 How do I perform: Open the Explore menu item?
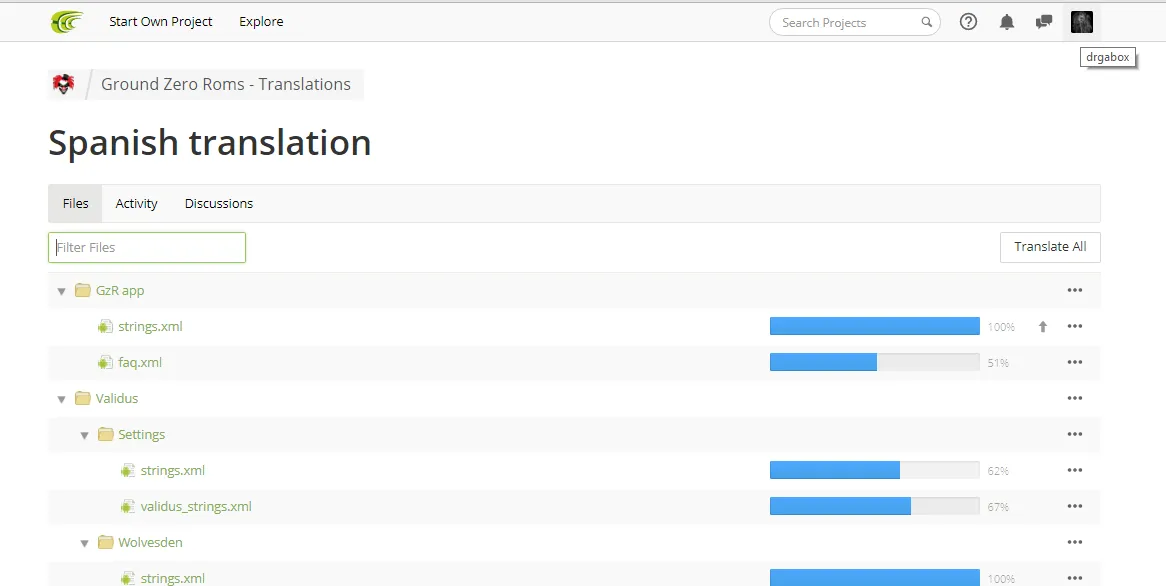tap(261, 22)
